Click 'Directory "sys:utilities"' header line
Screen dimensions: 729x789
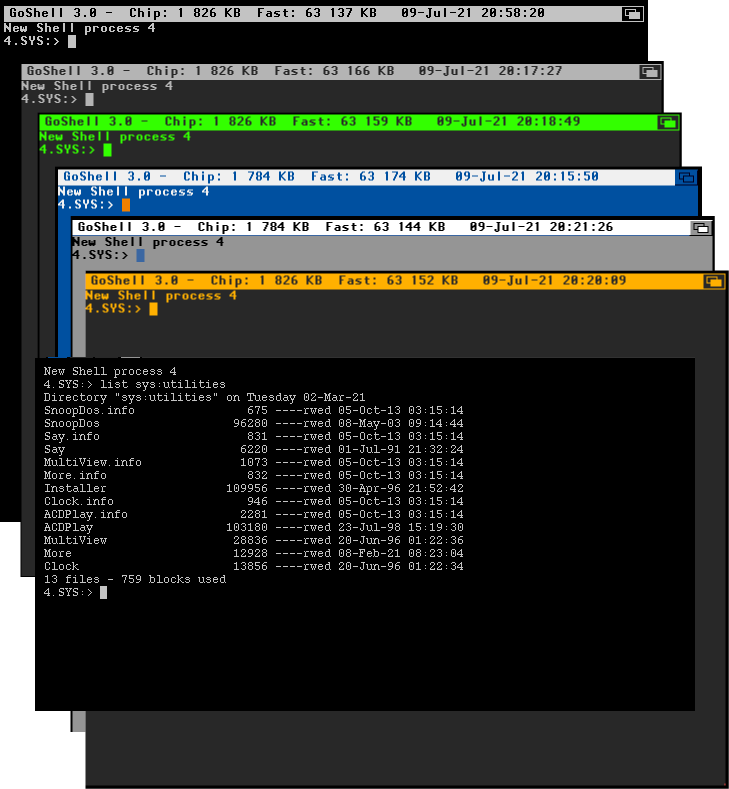(x=204, y=398)
